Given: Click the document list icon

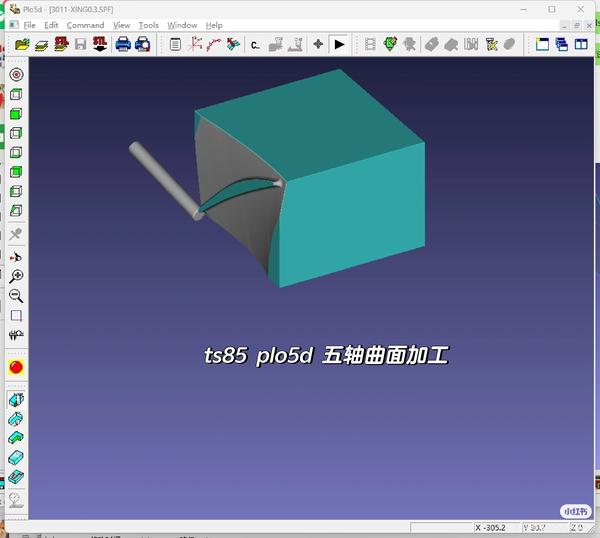Looking at the screenshot, I should pyautogui.click(x=175, y=44).
